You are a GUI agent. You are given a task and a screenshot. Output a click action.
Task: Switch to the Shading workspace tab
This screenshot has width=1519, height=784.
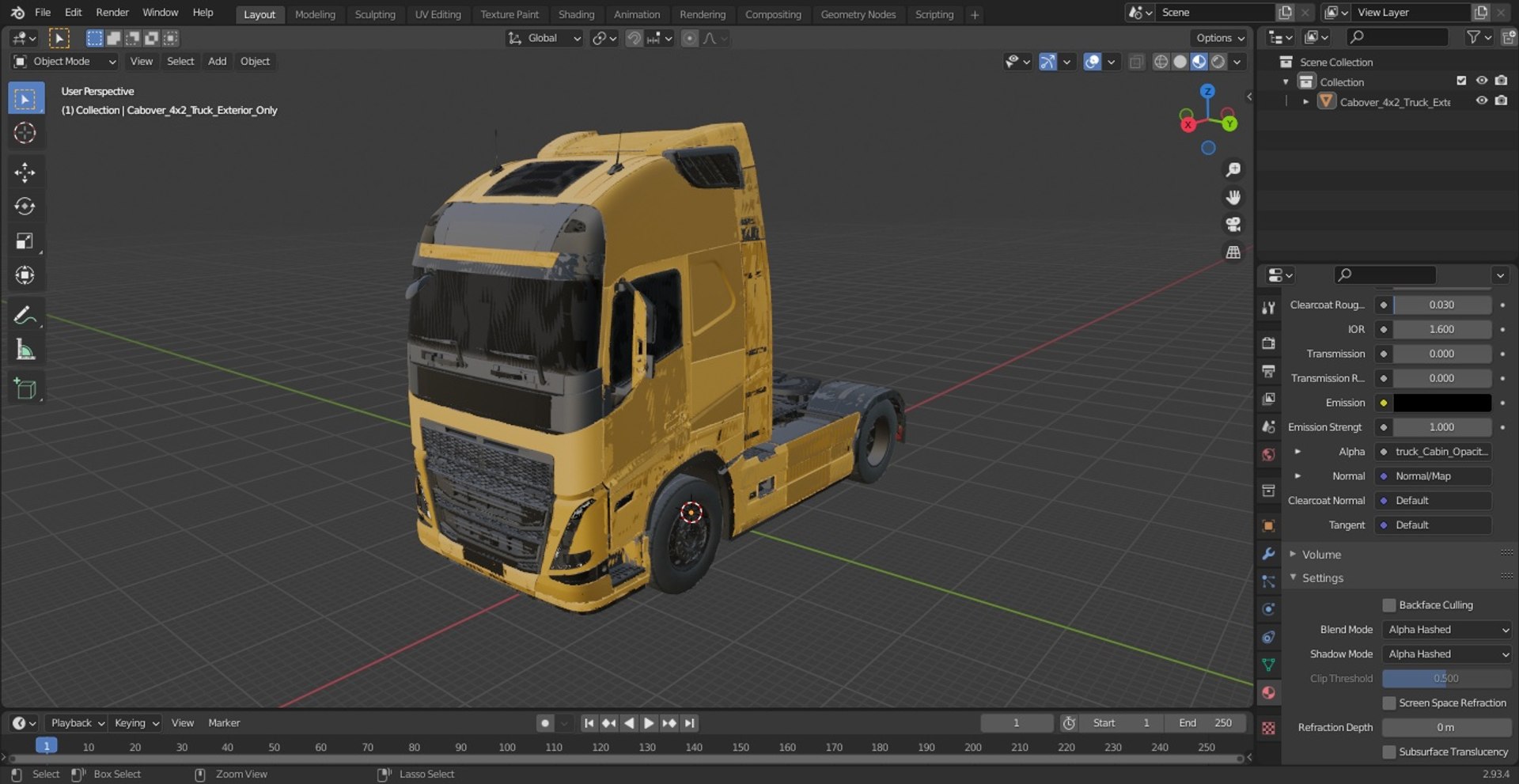(576, 14)
